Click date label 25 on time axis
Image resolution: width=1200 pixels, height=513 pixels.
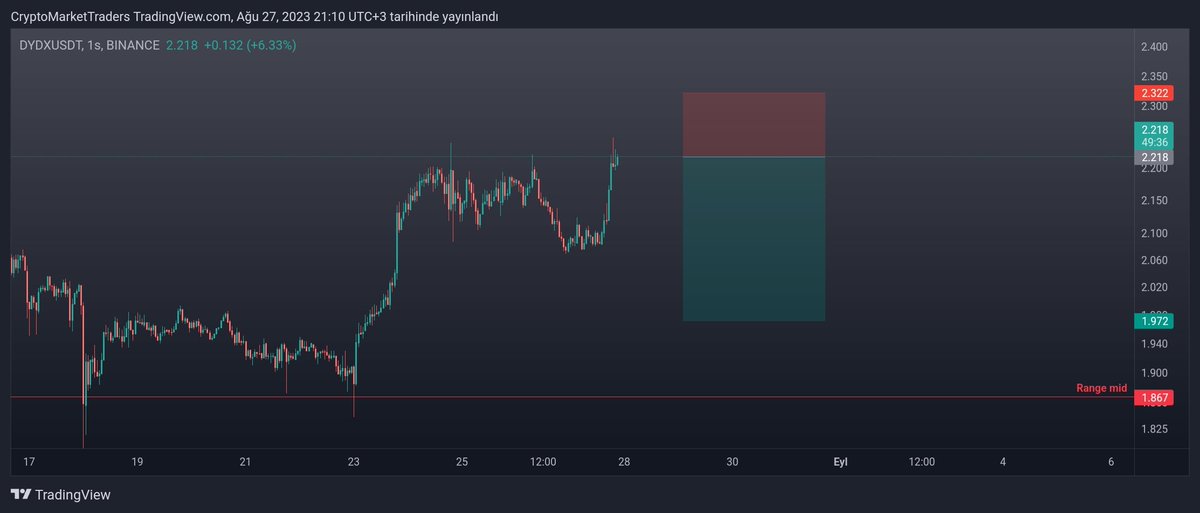tap(461, 462)
